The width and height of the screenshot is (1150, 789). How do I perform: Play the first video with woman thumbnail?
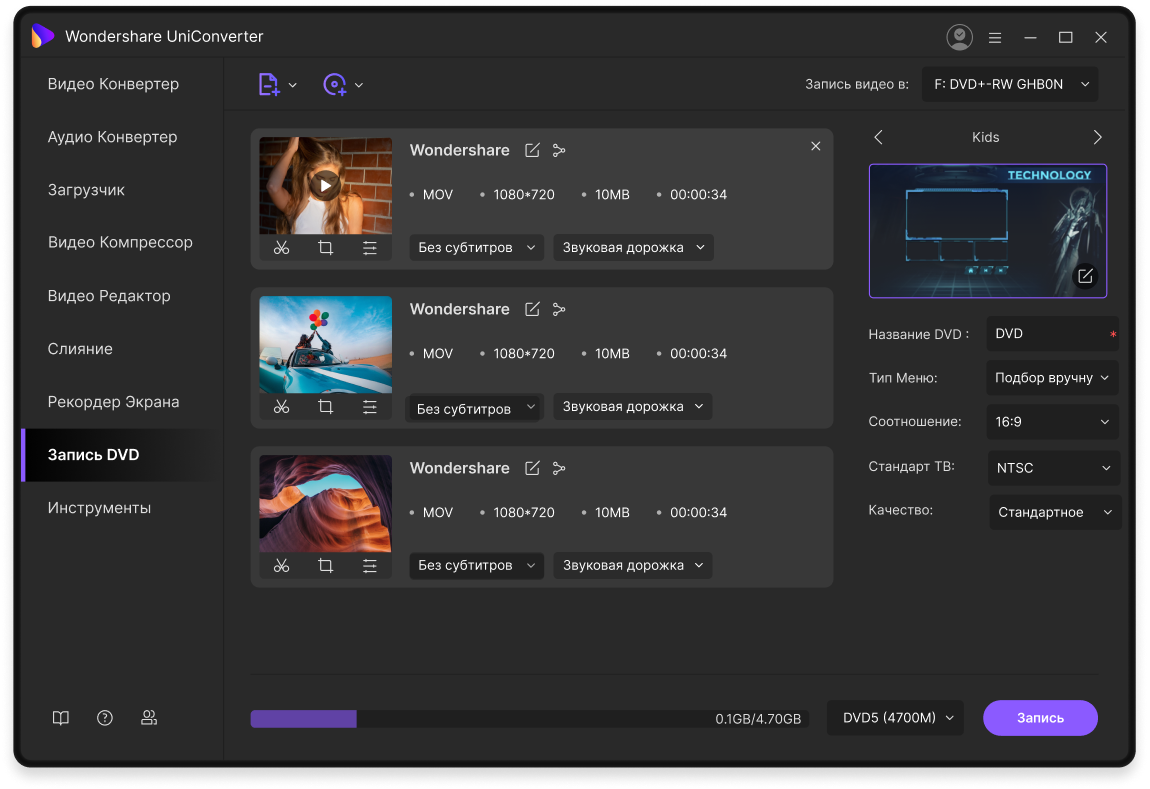tap(325, 186)
